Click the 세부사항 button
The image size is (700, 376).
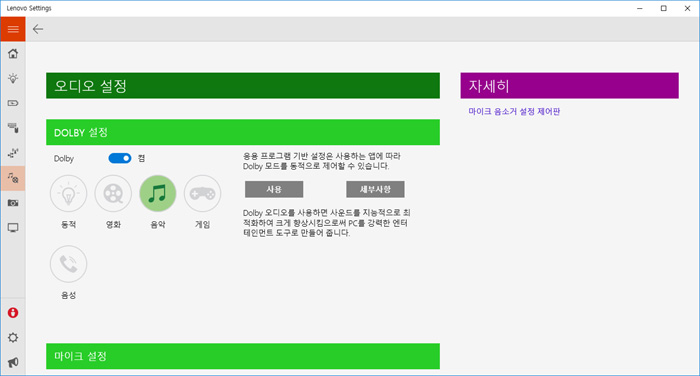pos(375,189)
